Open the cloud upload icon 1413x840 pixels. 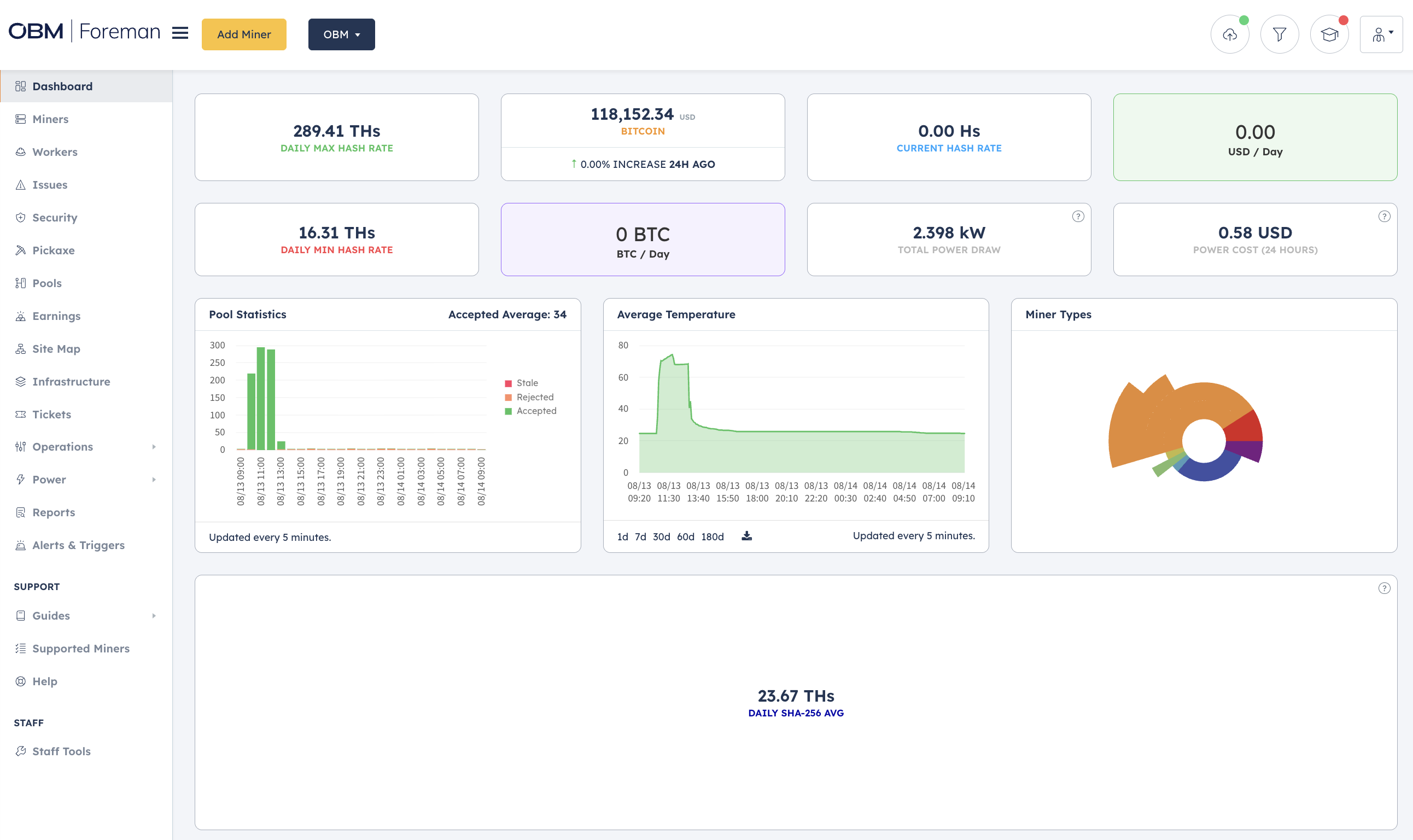(x=1230, y=34)
